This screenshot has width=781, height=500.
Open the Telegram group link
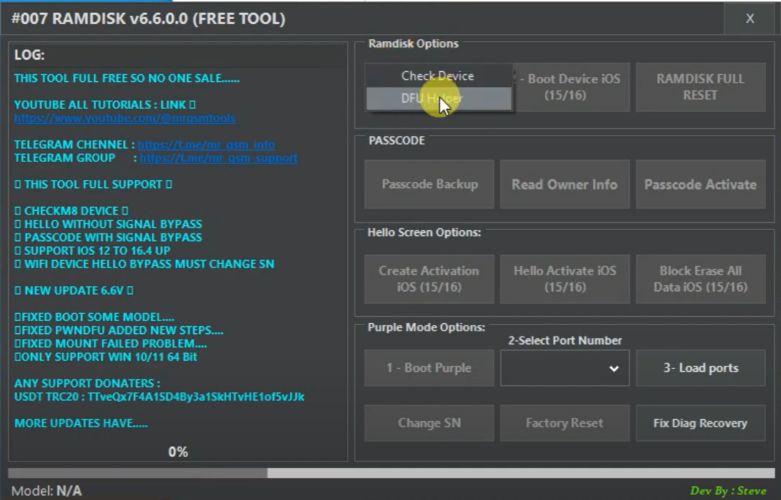coord(219,158)
